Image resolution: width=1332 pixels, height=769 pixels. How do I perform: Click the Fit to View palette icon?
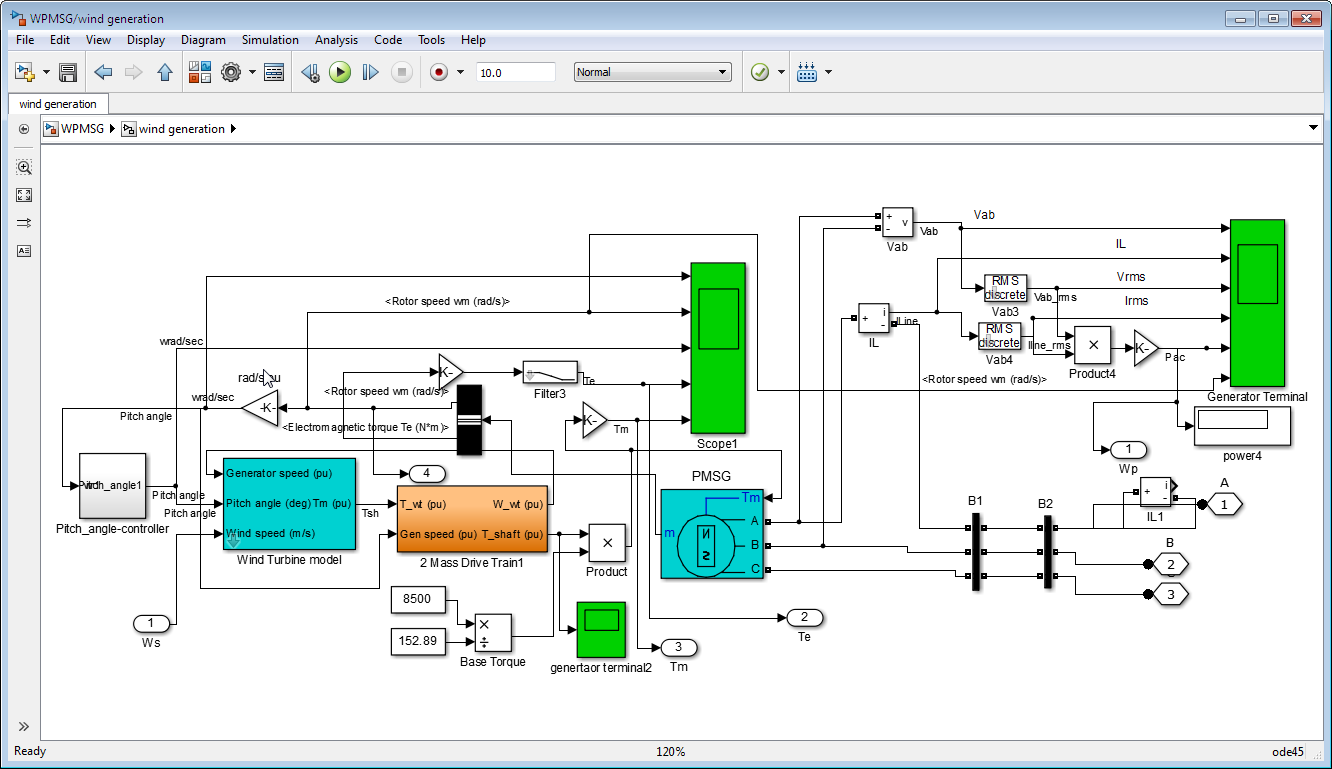point(24,195)
